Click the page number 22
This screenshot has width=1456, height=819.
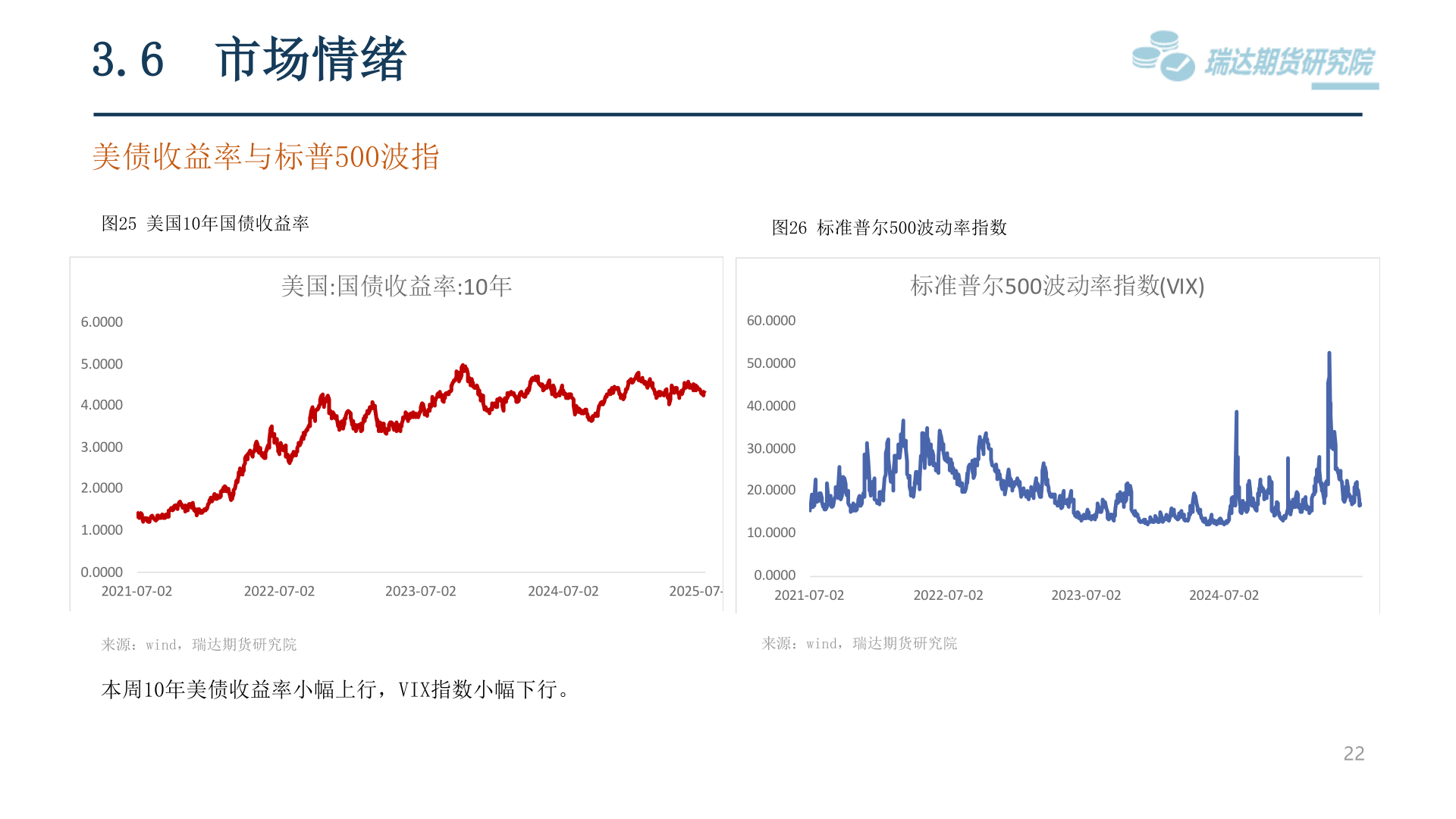point(1354,753)
